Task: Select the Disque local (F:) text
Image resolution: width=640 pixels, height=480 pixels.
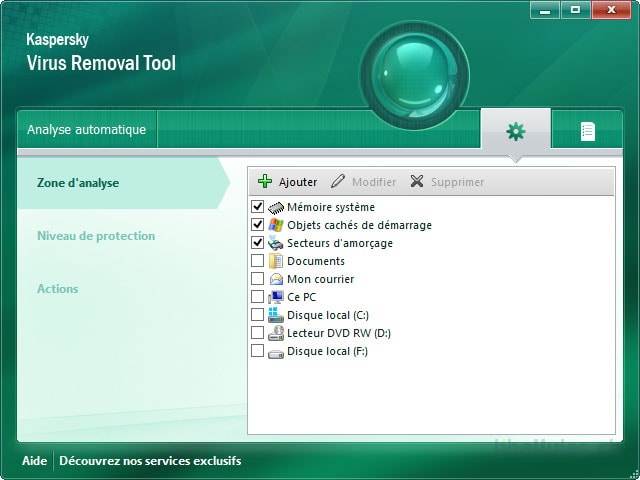Action: 328,351
